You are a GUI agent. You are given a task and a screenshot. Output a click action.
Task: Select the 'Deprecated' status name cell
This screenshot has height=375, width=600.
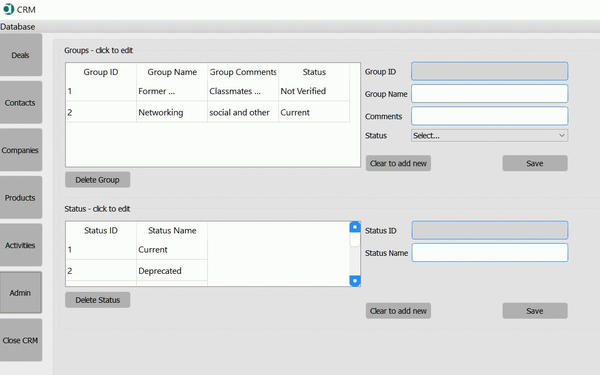coord(172,271)
